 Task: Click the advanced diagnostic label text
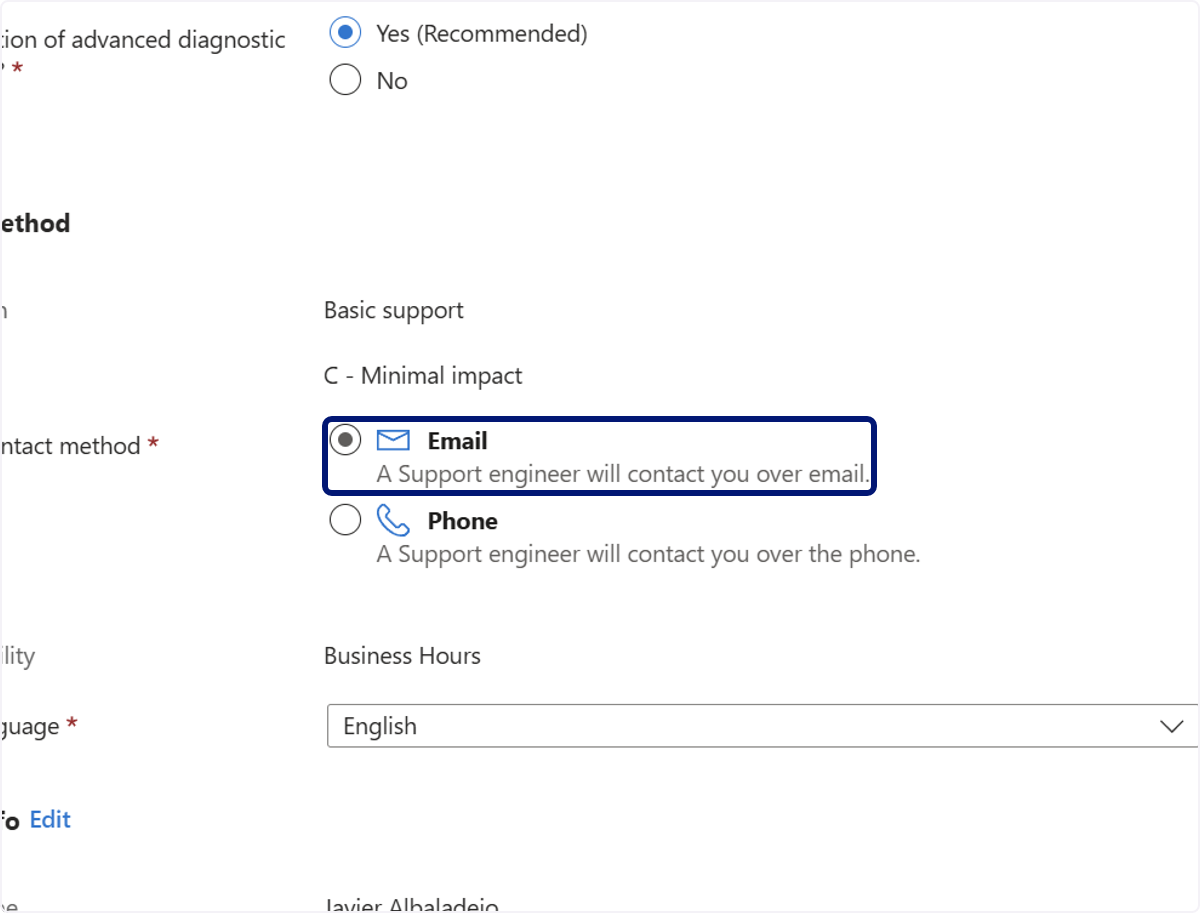[143, 40]
